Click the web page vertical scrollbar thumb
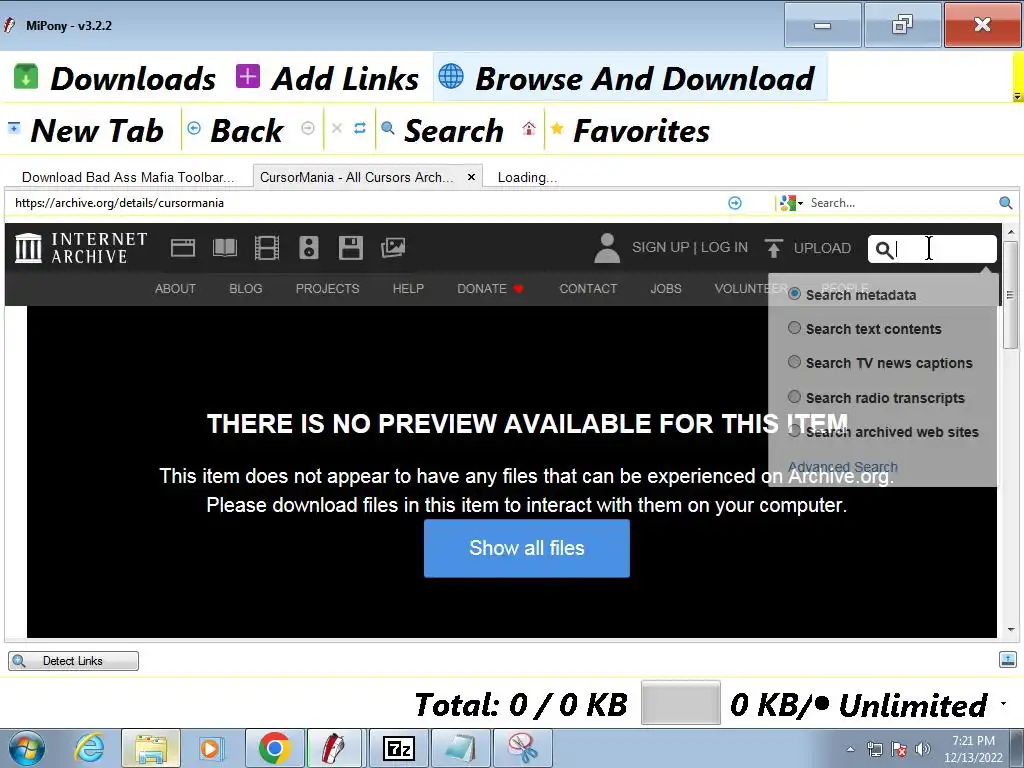Screen dimensions: 1024x768 pos(1010,295)
